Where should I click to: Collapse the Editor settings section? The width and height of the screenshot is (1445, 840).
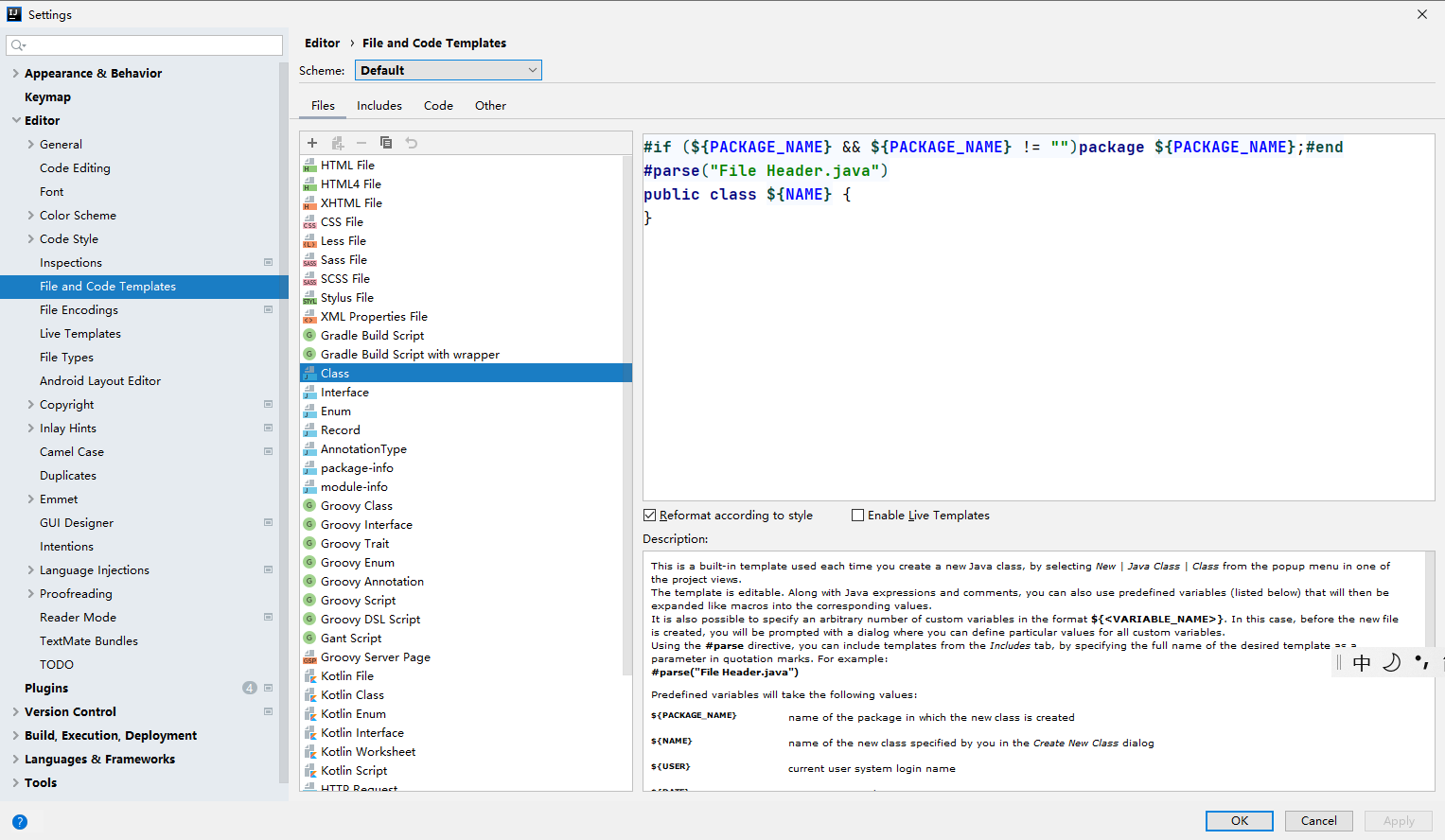(16, 120)
